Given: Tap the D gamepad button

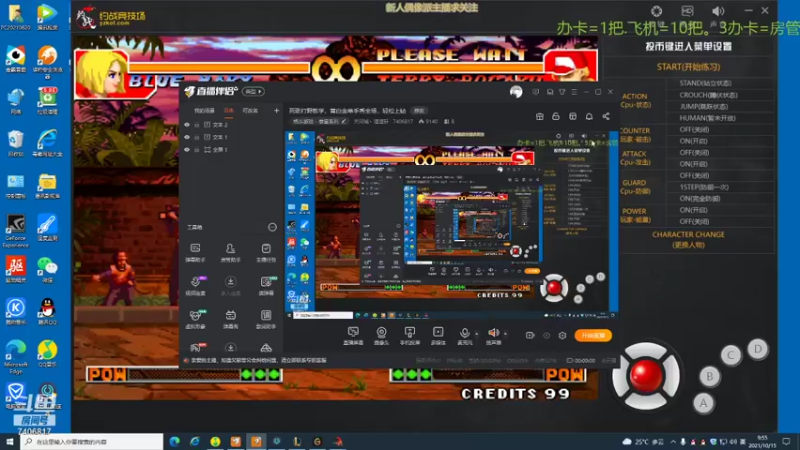Looking at the screenshot, I should pyautogui.click(x=758, y=349).
